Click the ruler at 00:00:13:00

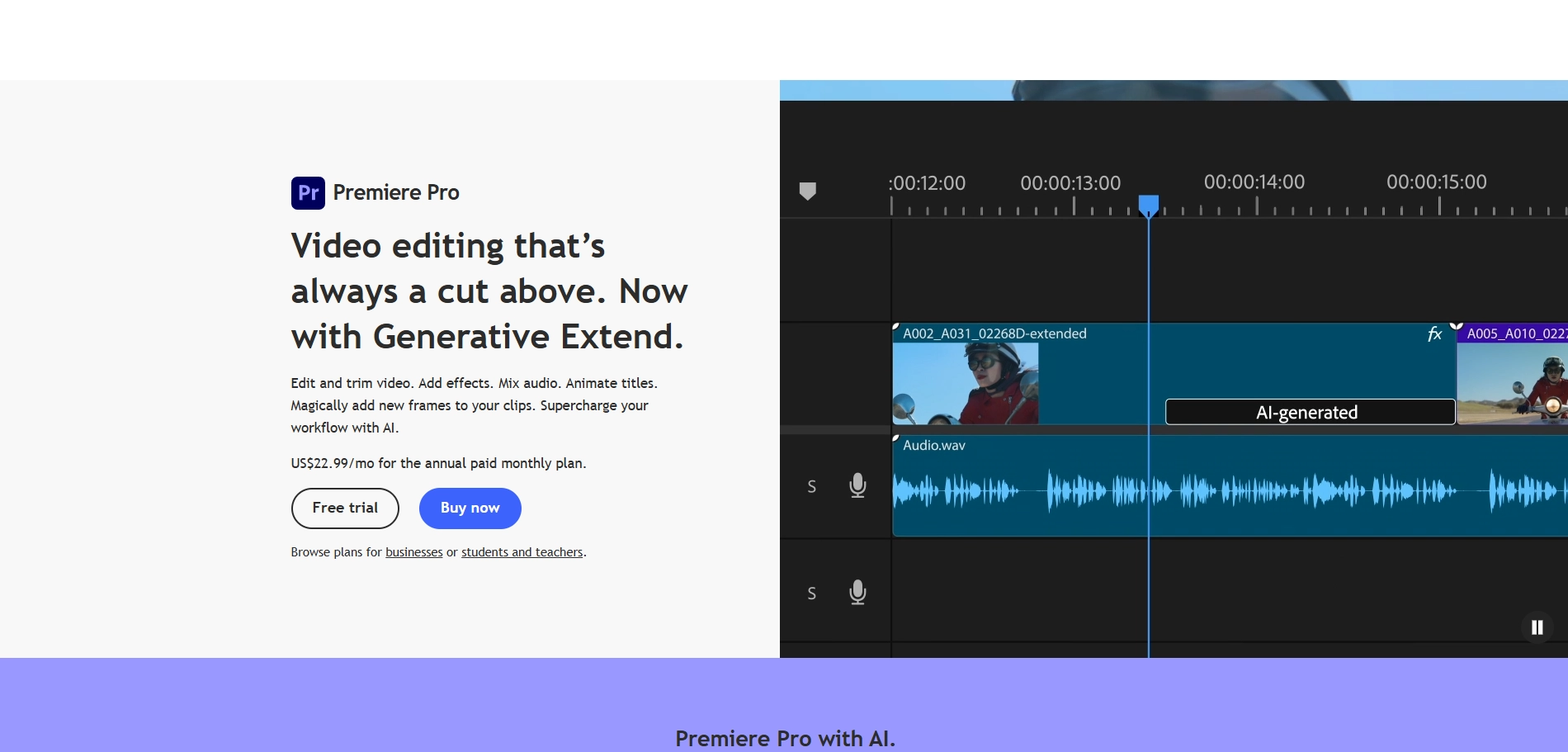[1070, 183]
